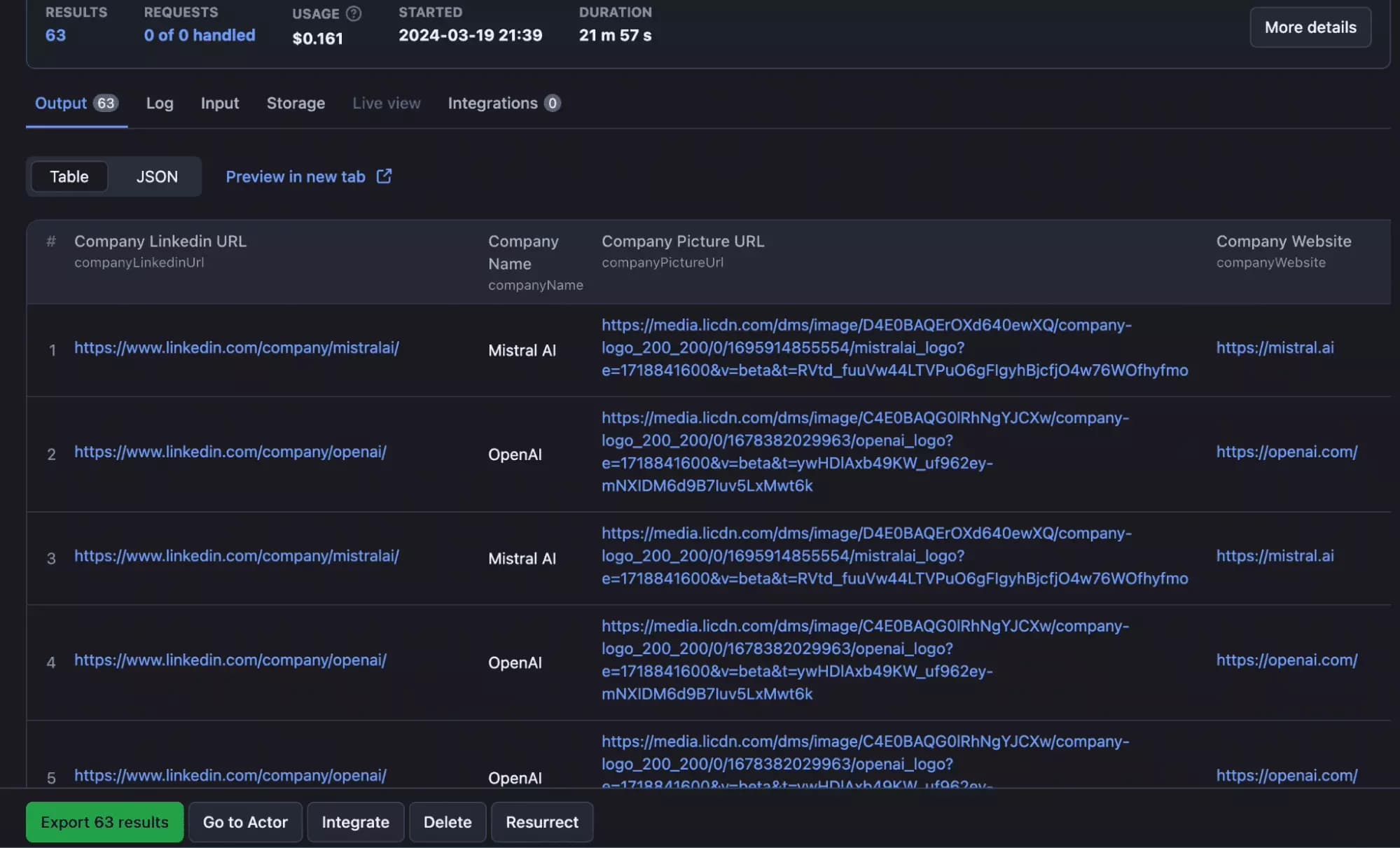Switch results view to JSON
This screenshot has width=1400, height=848.
click(x=155, y=176)
